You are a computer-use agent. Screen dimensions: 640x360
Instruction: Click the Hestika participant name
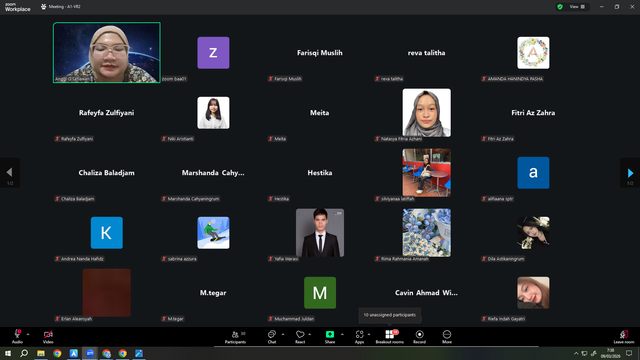pyautogui.click(x=320, y=173)
